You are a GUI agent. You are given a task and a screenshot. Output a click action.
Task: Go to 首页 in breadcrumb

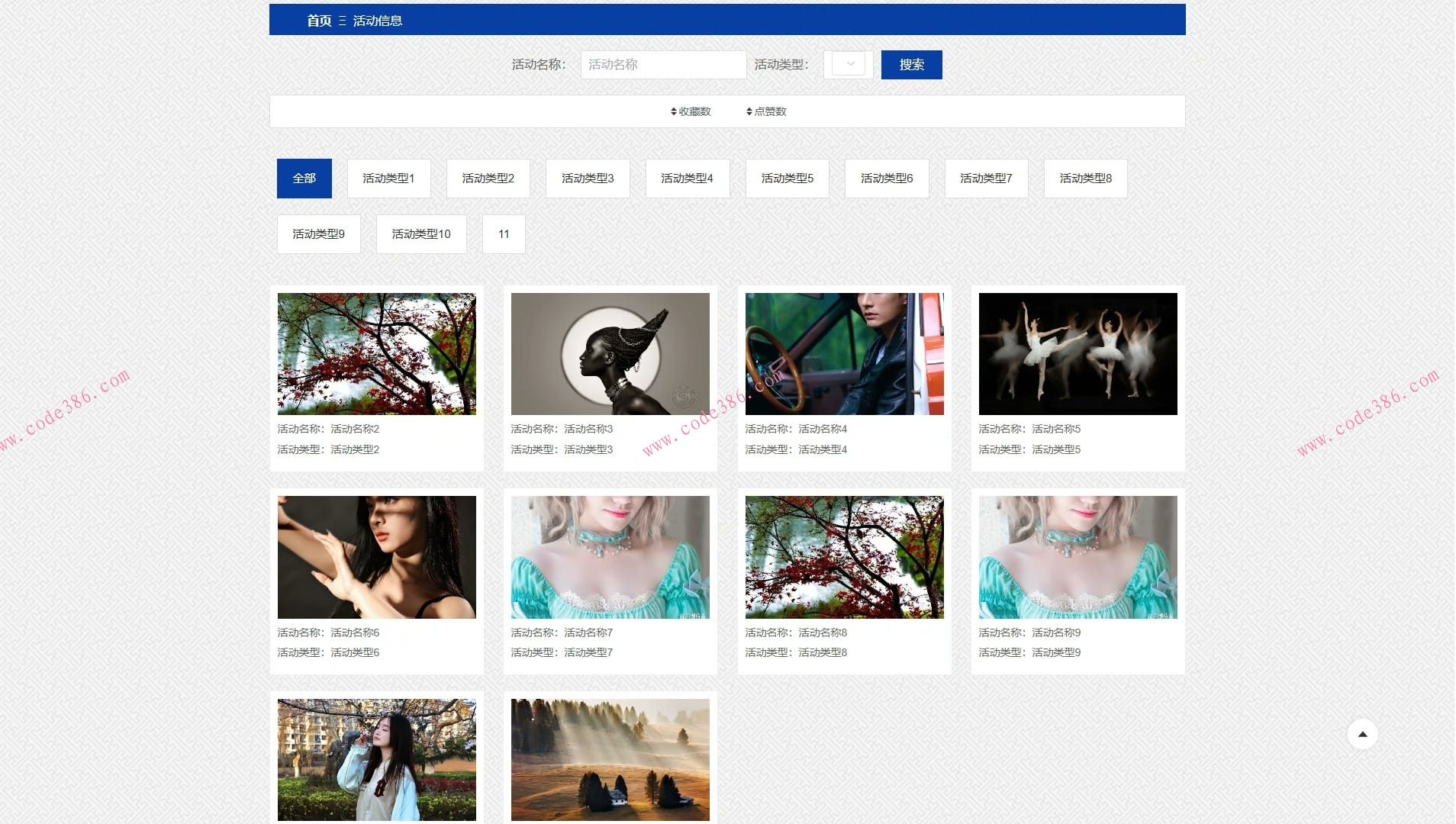[319, 21]
